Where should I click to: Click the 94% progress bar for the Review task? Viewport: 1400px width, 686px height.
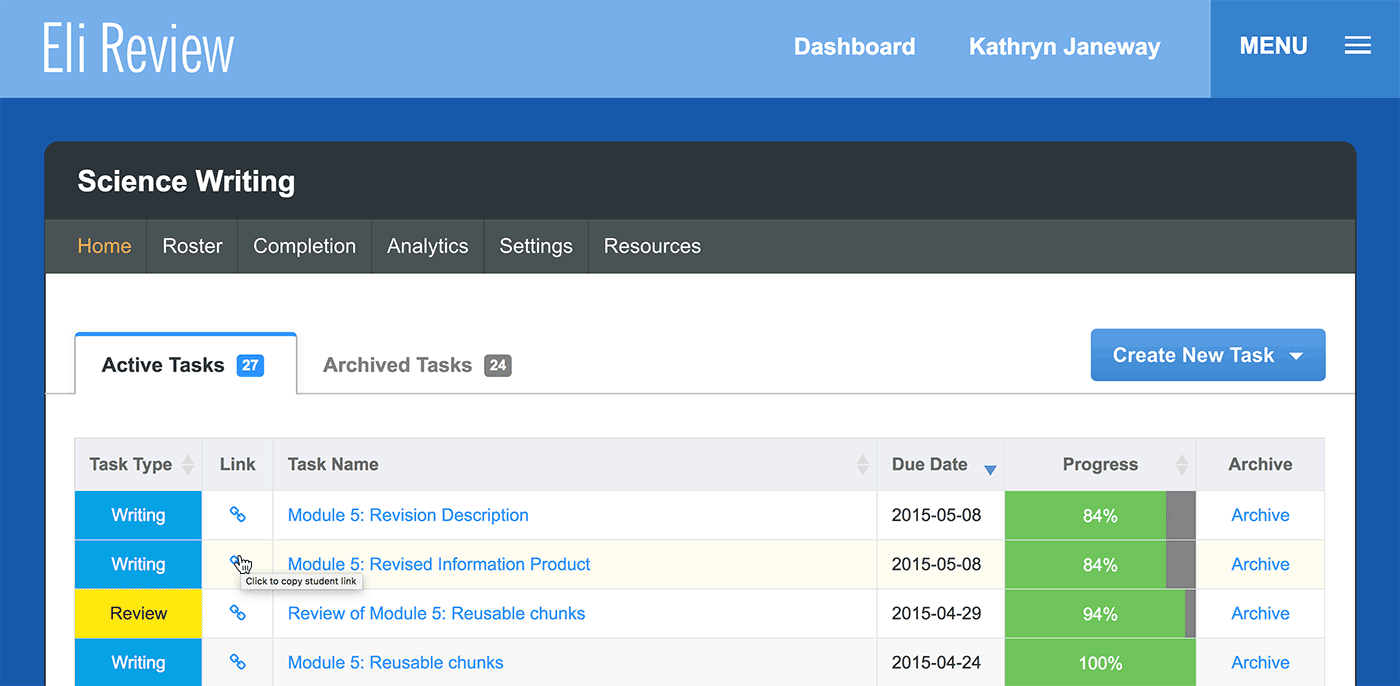tap(1100, 613)
